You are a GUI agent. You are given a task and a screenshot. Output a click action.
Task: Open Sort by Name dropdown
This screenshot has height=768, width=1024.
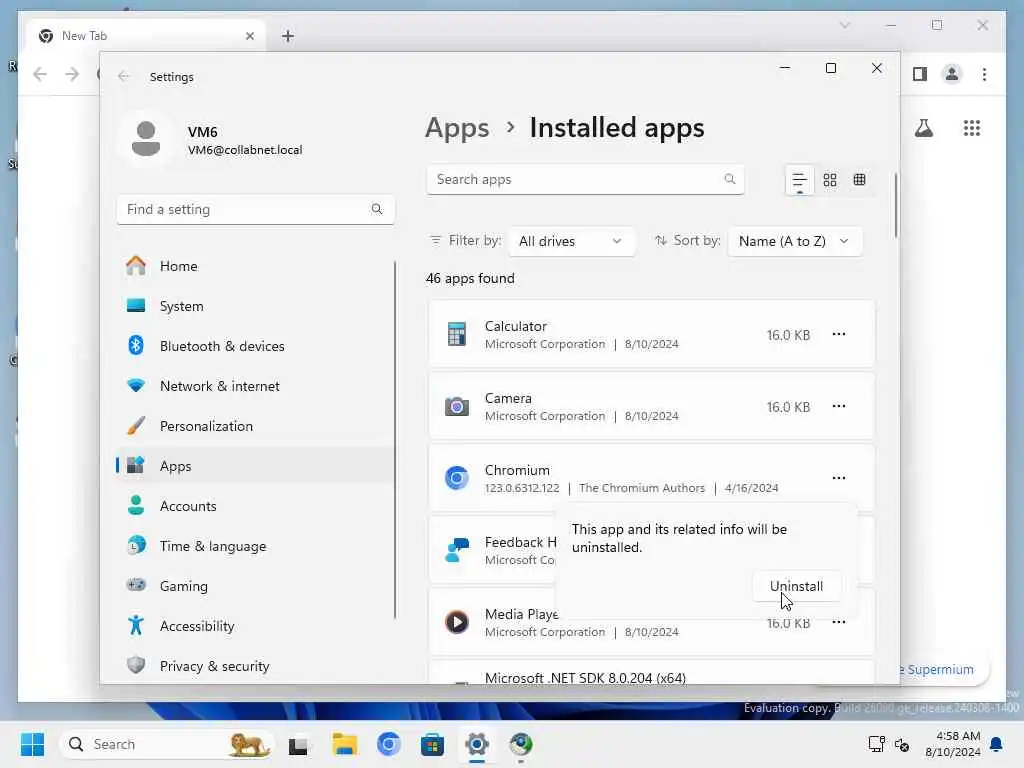coord(794,242)
